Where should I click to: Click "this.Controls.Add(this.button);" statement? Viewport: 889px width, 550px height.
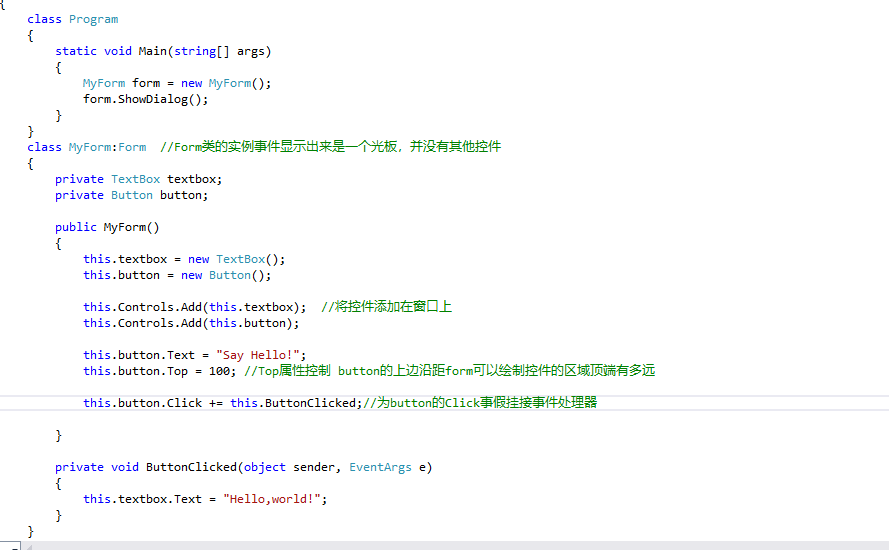(x=191, y=323)
